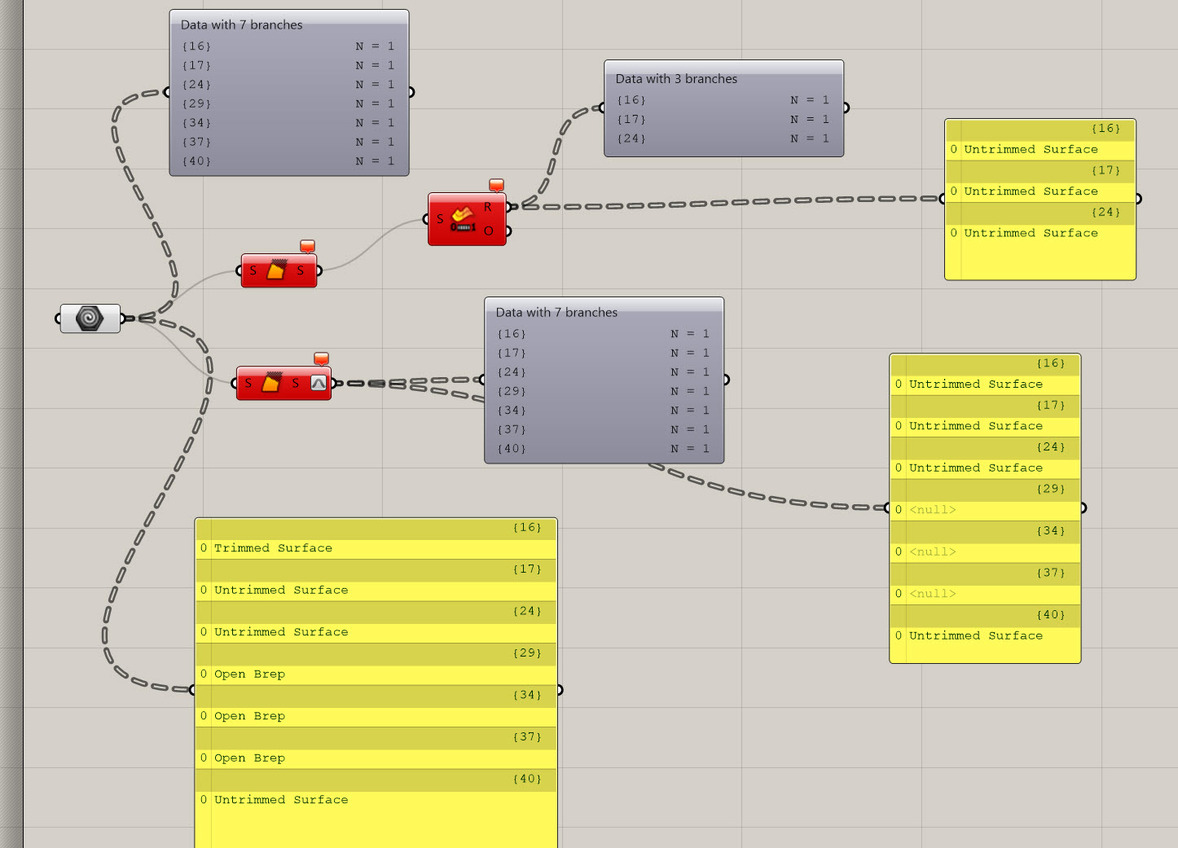
Task: Click the S output label of lower Untrim component
Action: pyautogui.click(x=295, y=383)
